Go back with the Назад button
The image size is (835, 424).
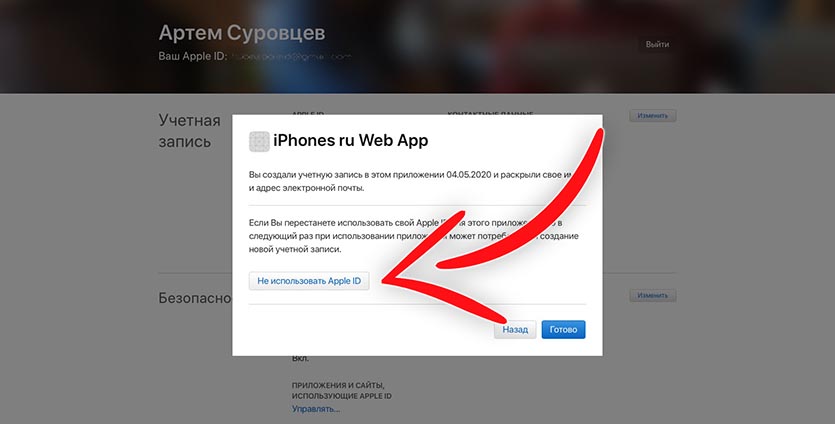click(515, 330)
